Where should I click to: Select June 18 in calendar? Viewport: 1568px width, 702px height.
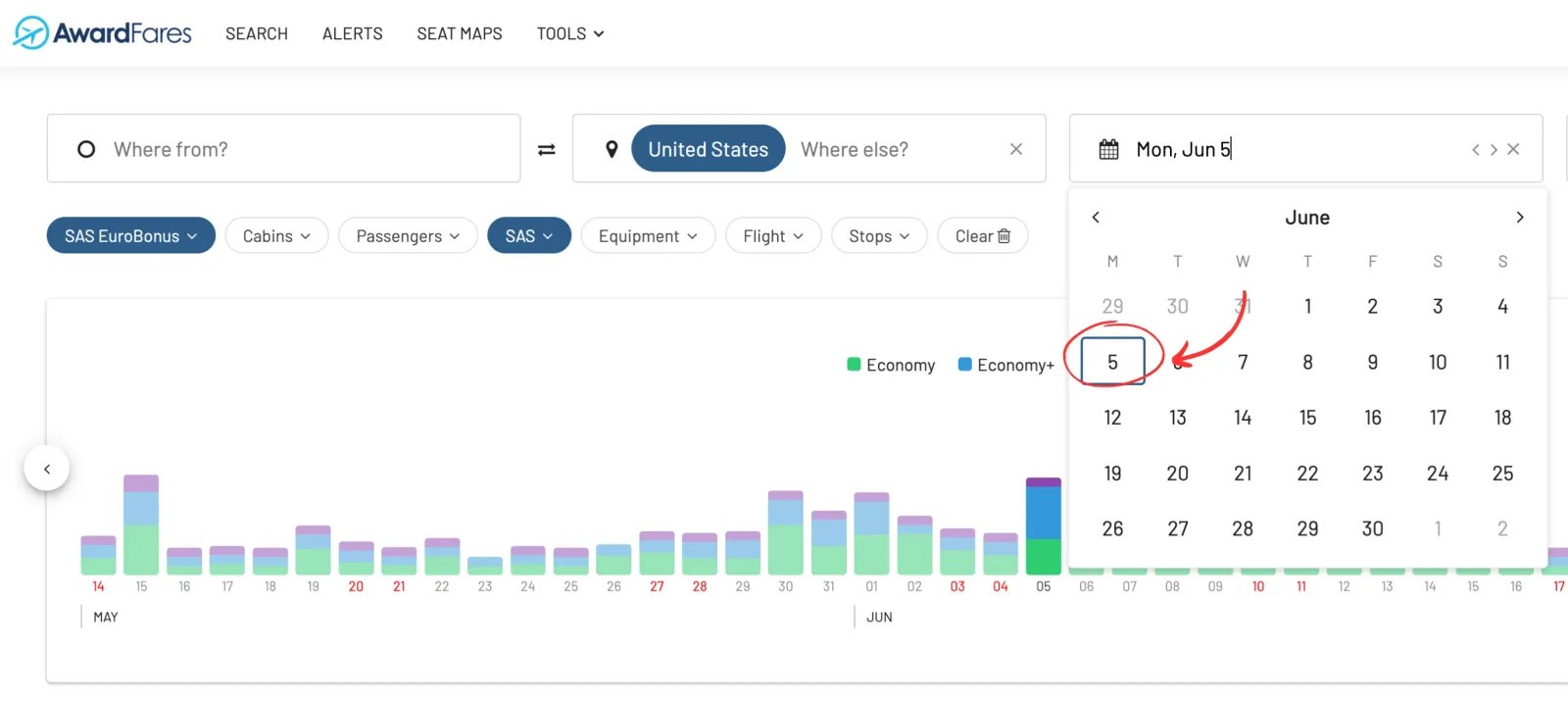[x=1502, y=418]
